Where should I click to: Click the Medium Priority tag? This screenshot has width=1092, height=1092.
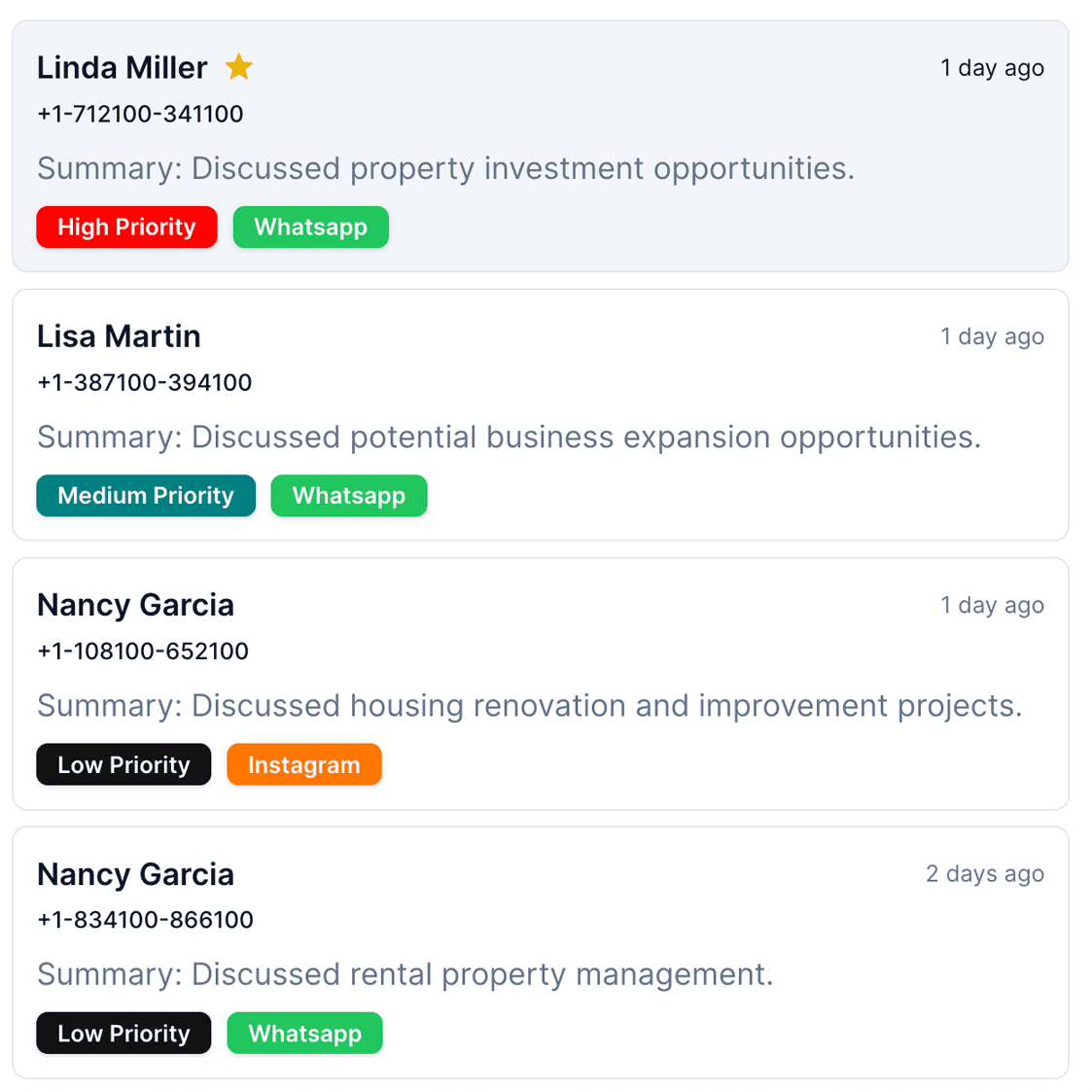[146, 496]
